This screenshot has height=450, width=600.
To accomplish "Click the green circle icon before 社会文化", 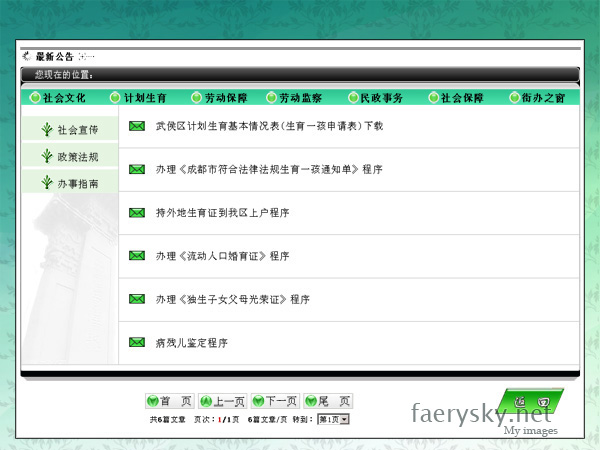I will 35,98.
